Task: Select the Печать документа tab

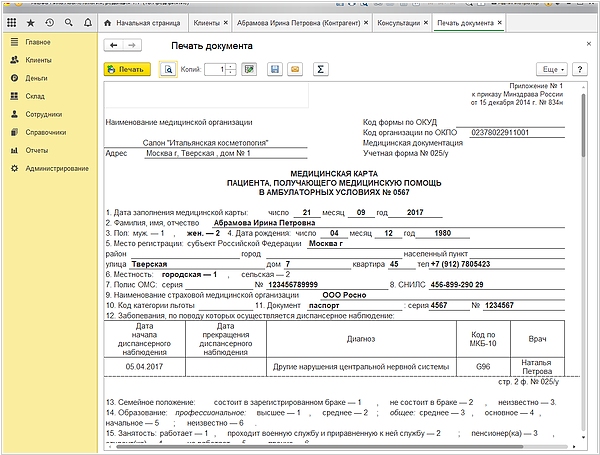Action: (x=465, y=23)
